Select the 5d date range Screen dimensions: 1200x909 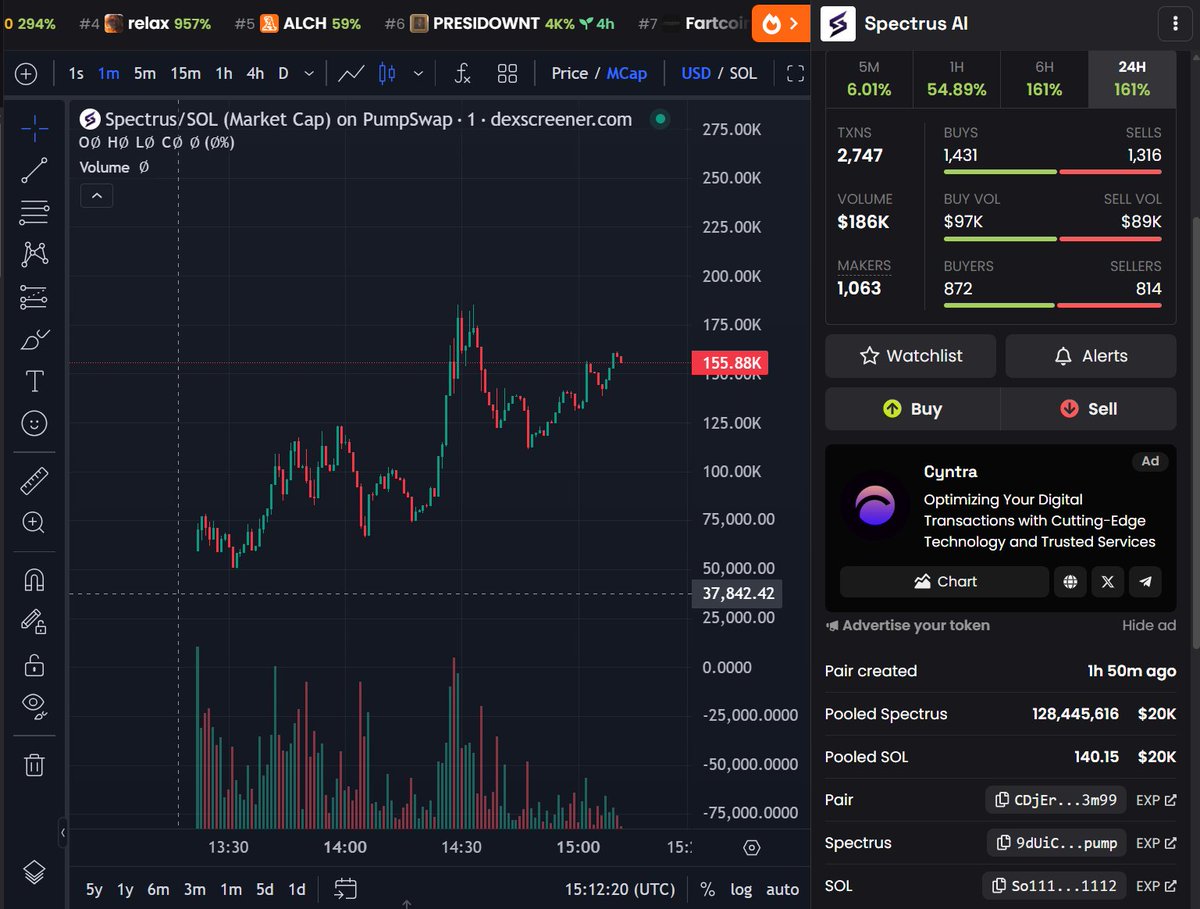coord(265,889)
